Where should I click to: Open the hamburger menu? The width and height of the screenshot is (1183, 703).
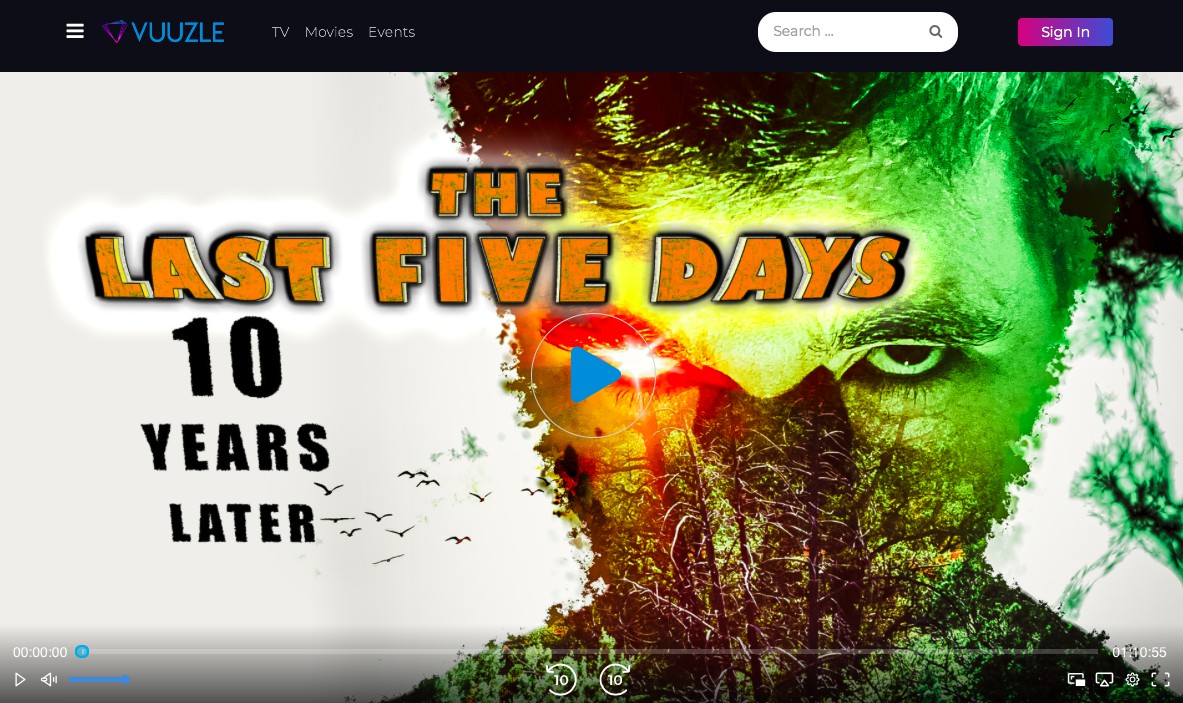coord(75,31)
